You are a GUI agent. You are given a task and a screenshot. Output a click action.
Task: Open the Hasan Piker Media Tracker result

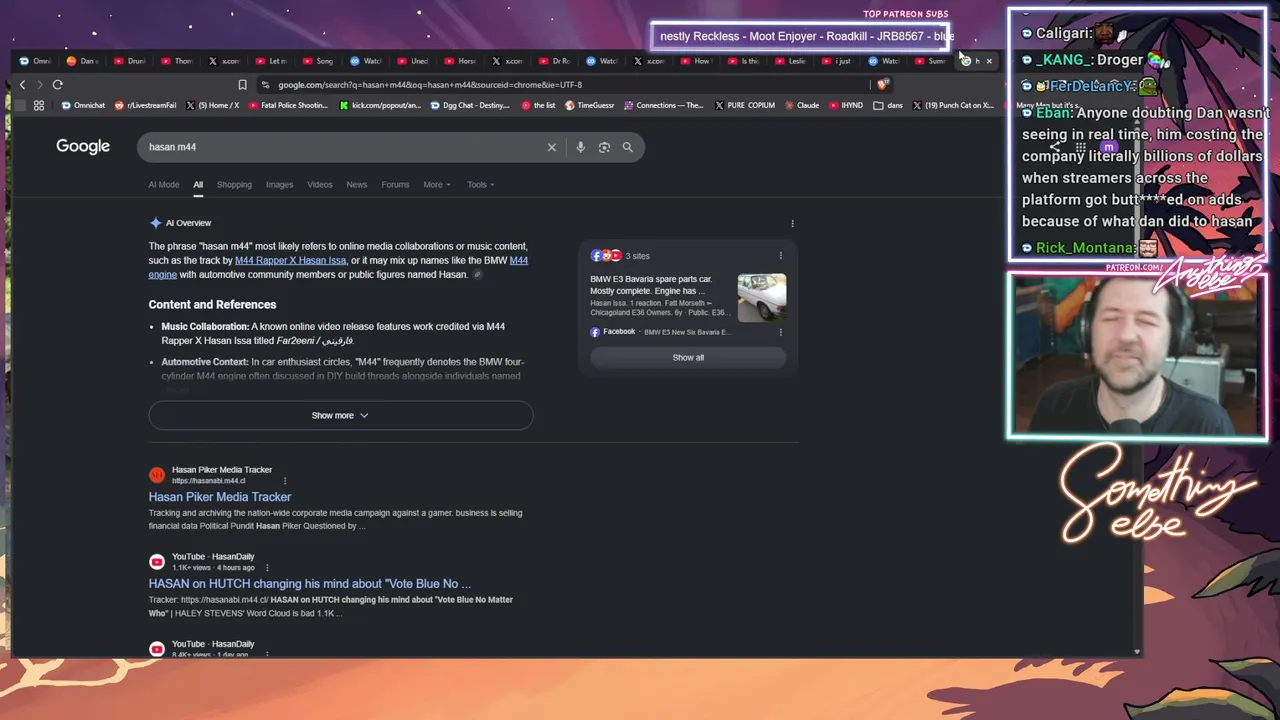(220, 497)
